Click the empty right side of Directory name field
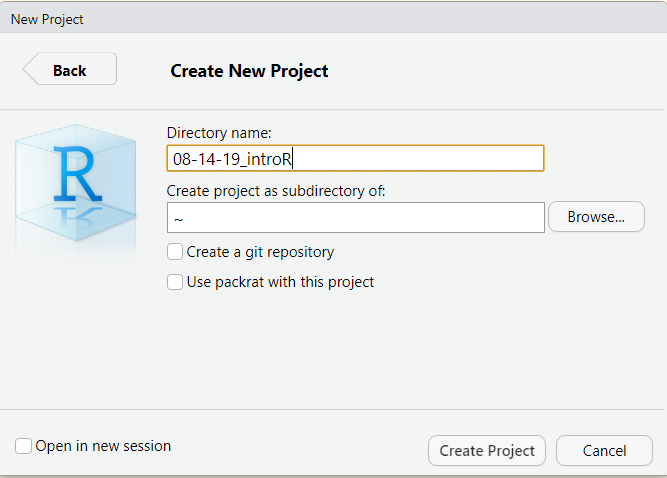Screen dimensions: 667x478 pos(417,159)
